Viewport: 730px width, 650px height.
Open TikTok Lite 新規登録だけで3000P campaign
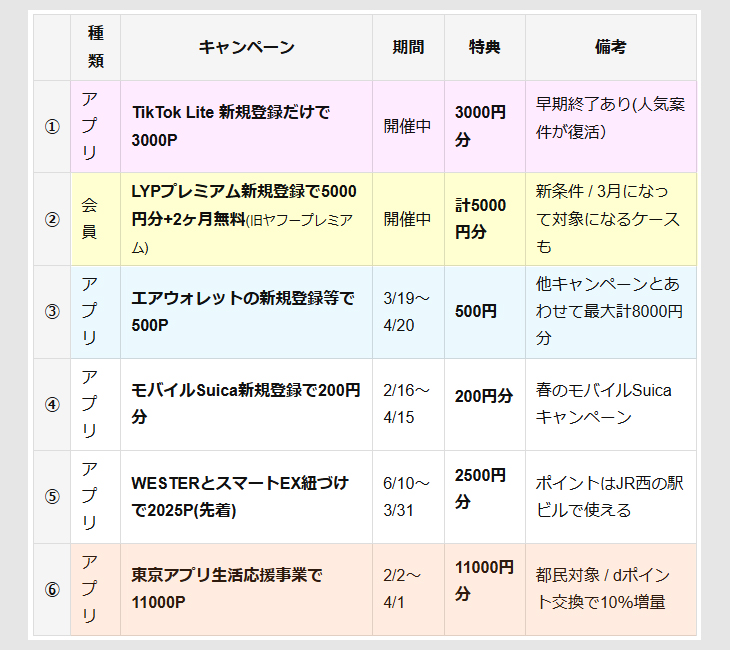[x=231, y=126]
